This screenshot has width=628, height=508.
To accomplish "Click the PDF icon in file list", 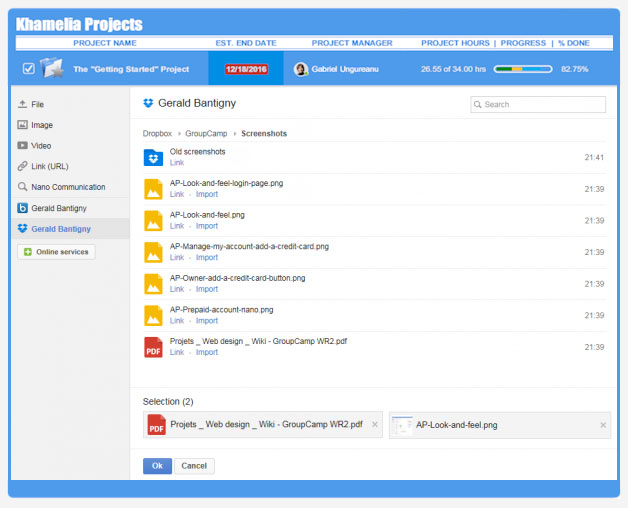I will tap(153, 347).
